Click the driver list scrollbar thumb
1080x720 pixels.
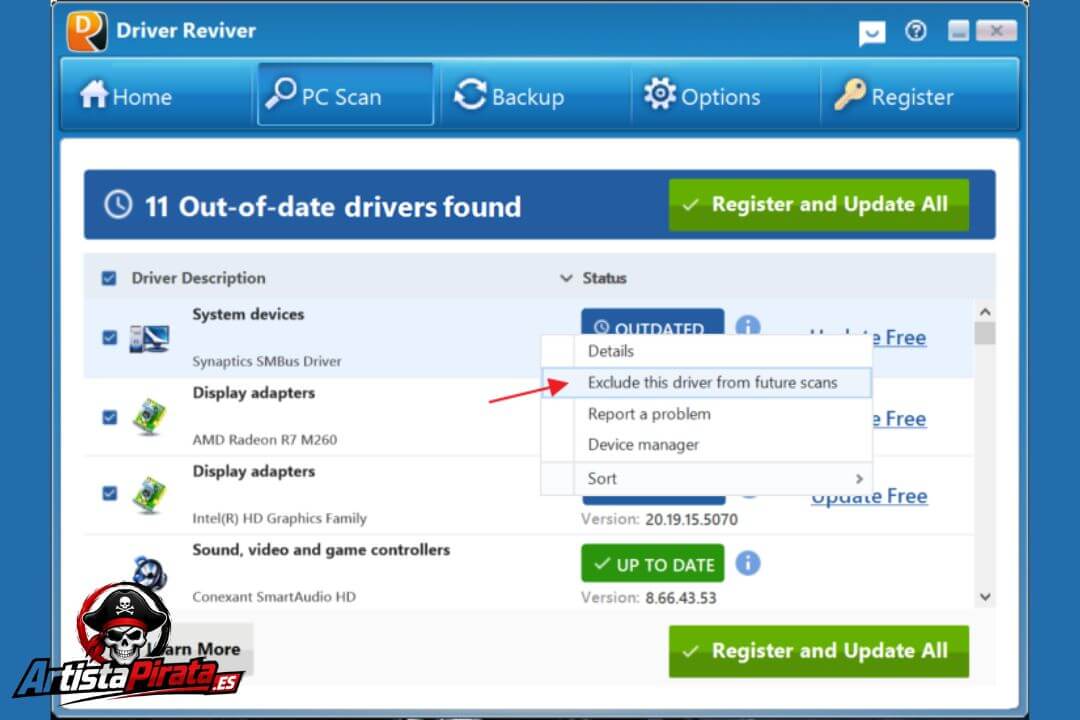pos(985,333)
